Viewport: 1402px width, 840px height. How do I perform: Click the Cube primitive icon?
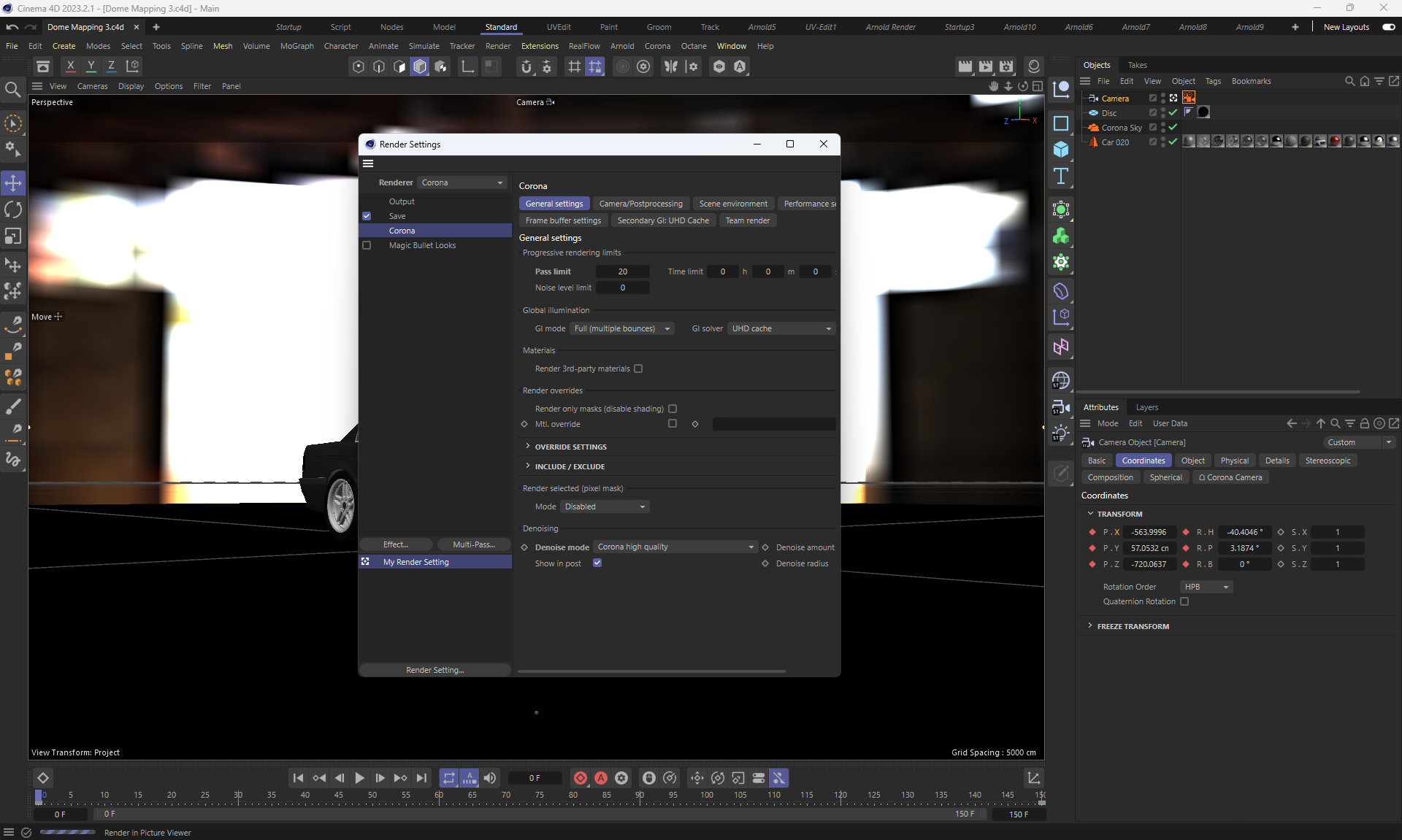1061,150
